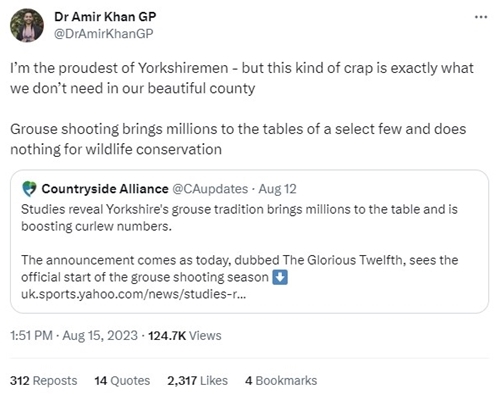Click the Glorious Twelfth sentence in quote
Image resolution: width=500 pixels, height=395 pixels.
coord(240,269)
